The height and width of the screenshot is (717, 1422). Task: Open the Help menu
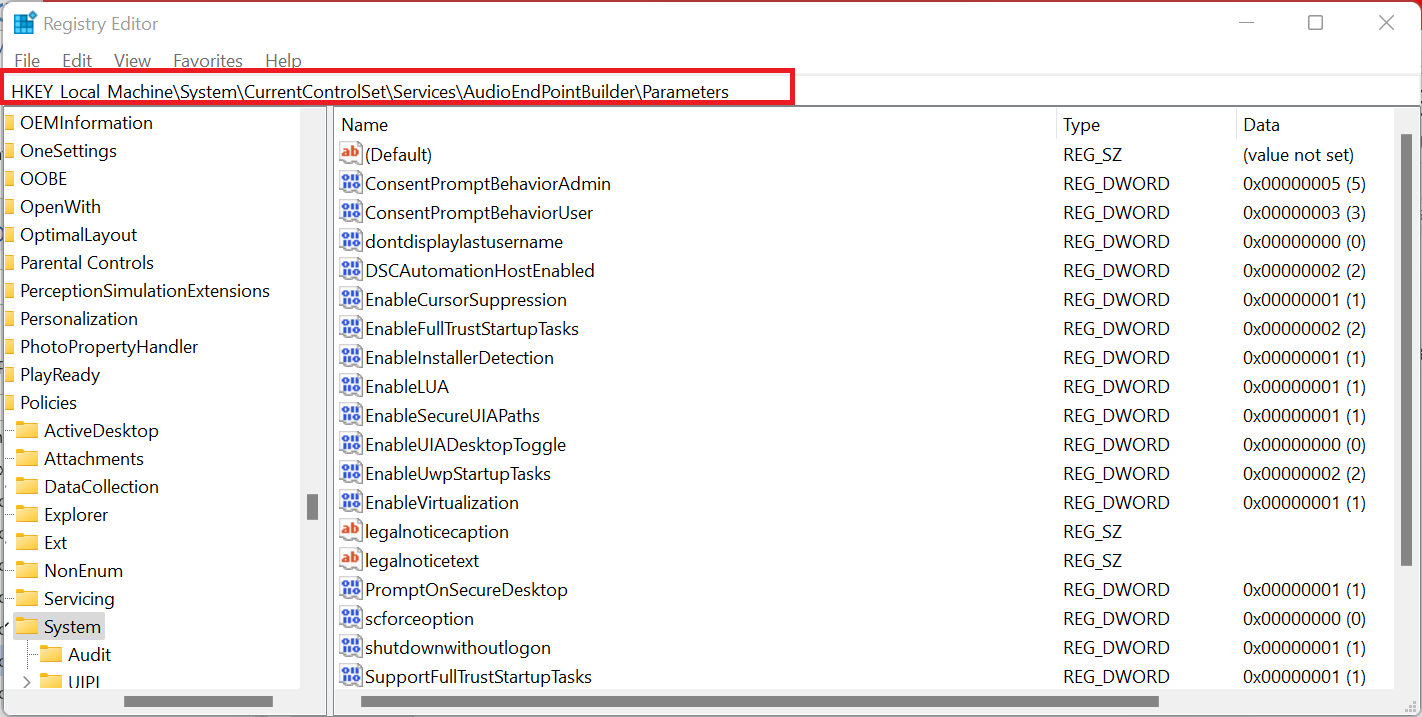tap(283, 61)
